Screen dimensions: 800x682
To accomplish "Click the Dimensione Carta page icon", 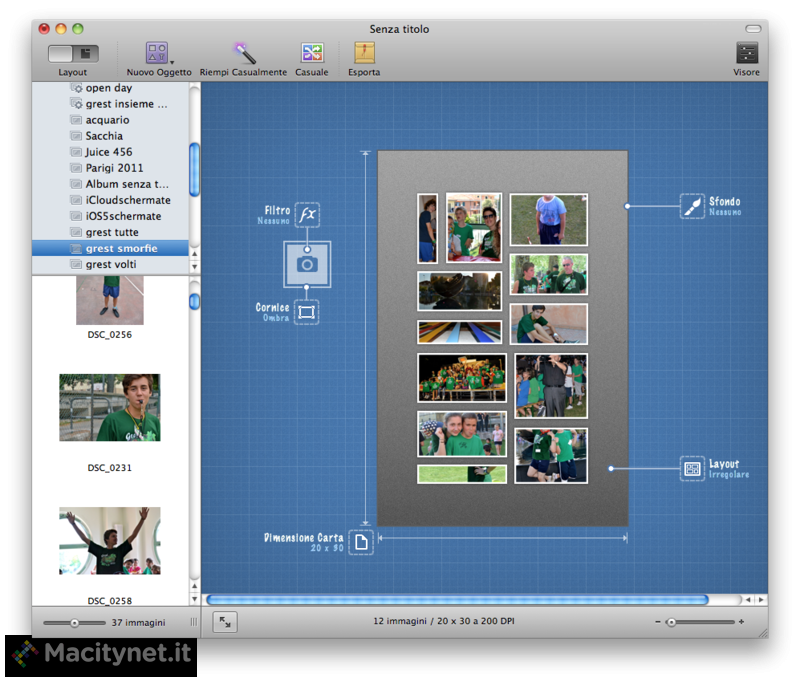I will tap(361, 541).
